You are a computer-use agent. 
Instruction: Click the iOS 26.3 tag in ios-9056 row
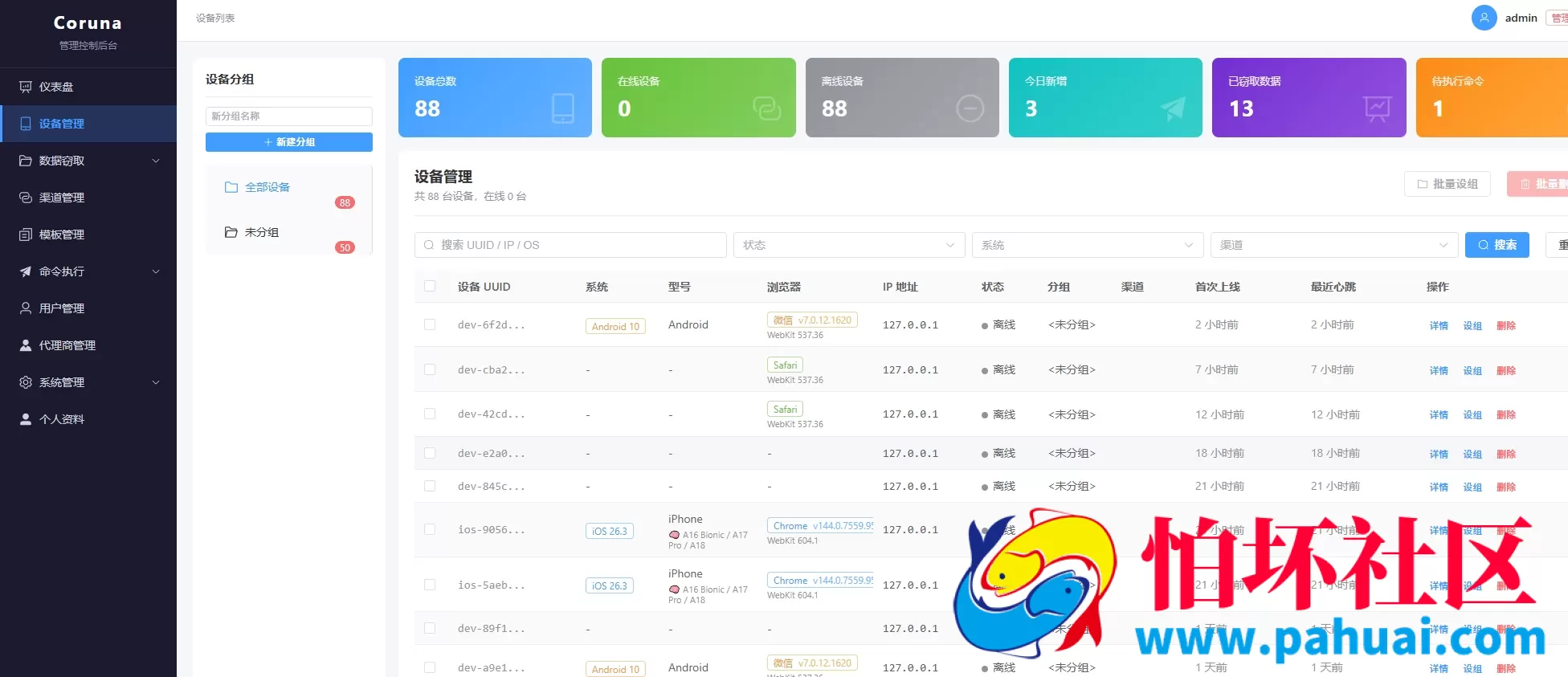click(x=610, y=531)
